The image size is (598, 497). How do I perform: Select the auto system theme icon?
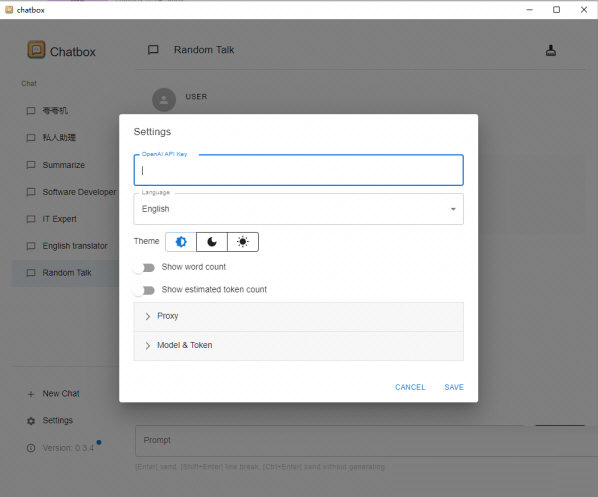181,242
